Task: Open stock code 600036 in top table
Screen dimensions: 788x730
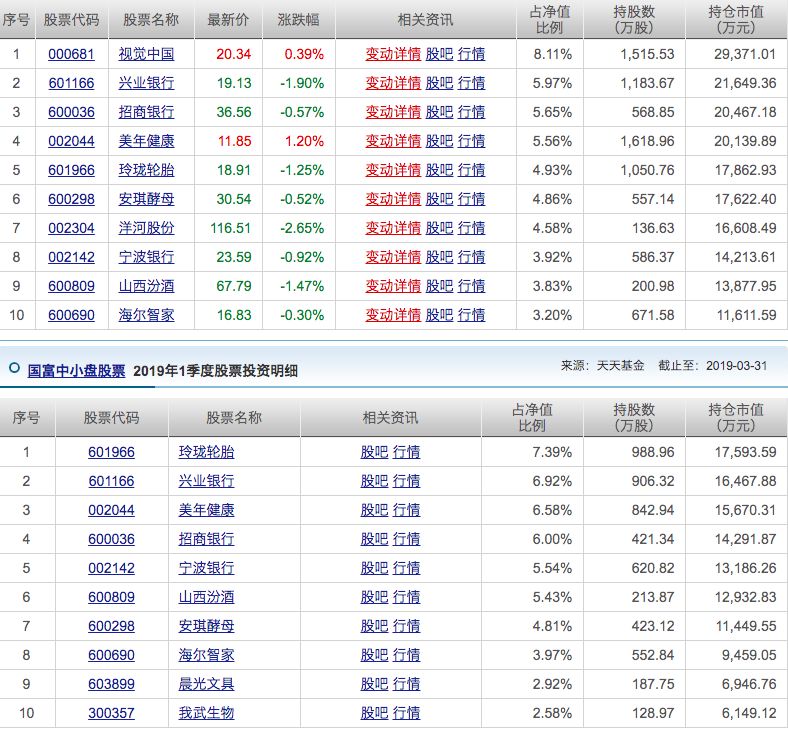Action: pyautogui.click(x=71, y=112)
